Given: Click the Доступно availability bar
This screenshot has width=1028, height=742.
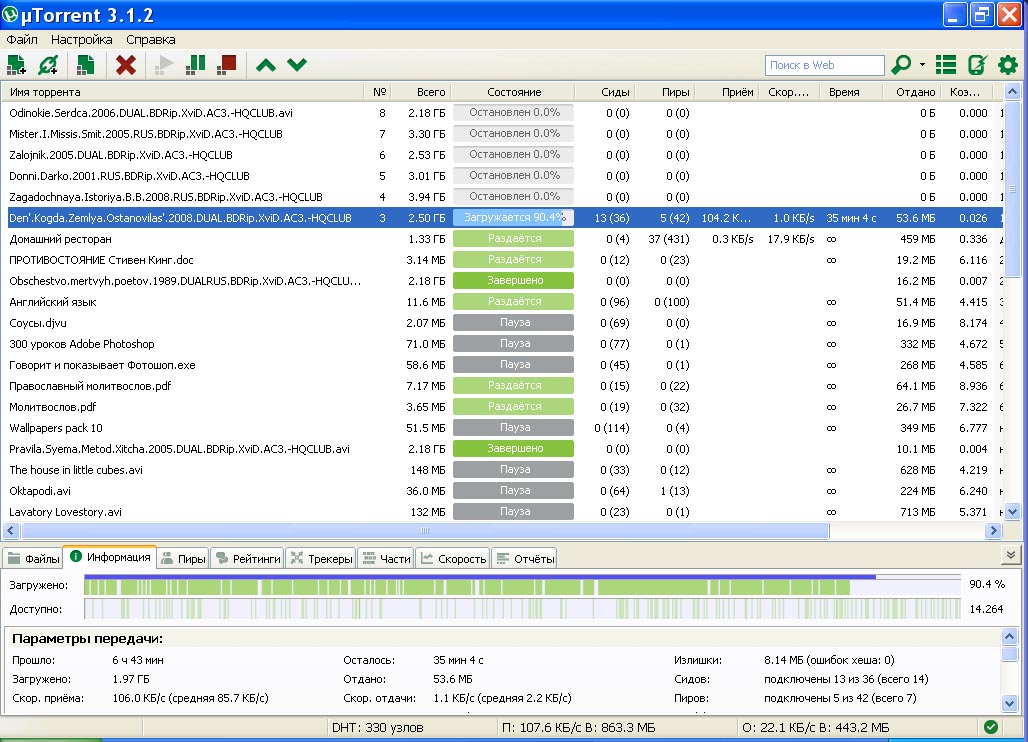Looking at the screenshot, I should pyautogui.click(x=523, y=609).
